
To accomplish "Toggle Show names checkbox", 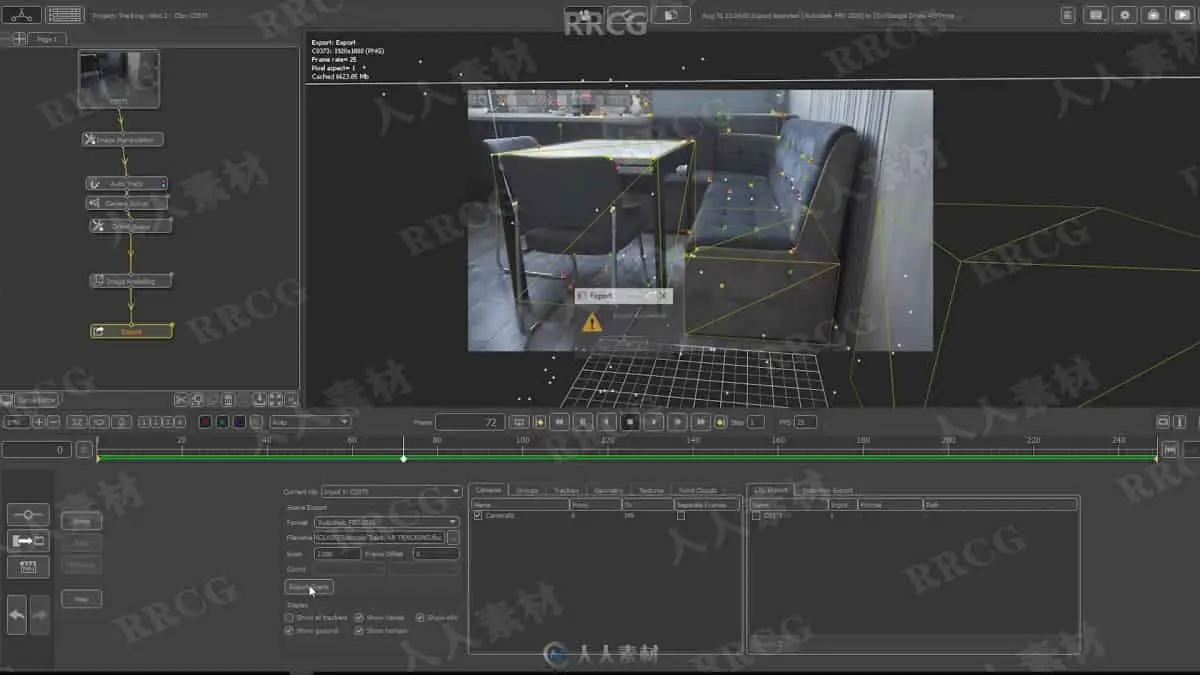I will coord(359,618).
